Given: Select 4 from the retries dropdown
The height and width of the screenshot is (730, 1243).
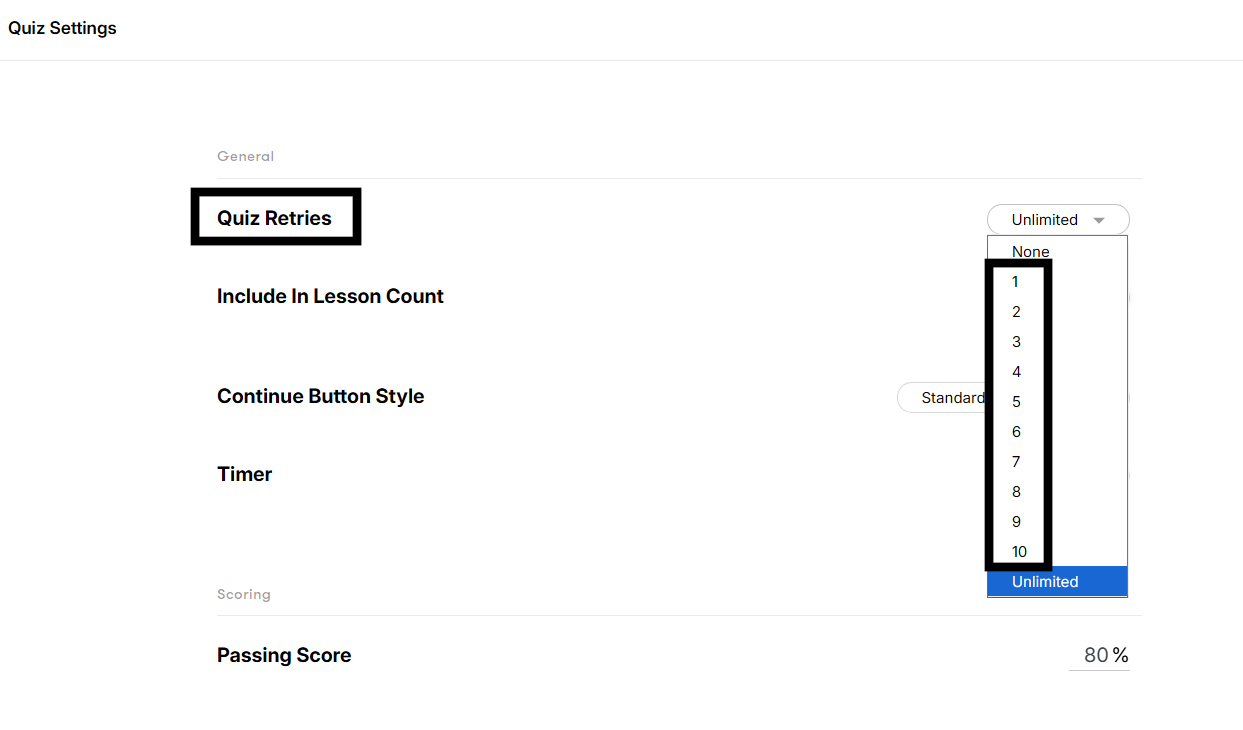Looking at the screenshot, I should [1016, 371].
